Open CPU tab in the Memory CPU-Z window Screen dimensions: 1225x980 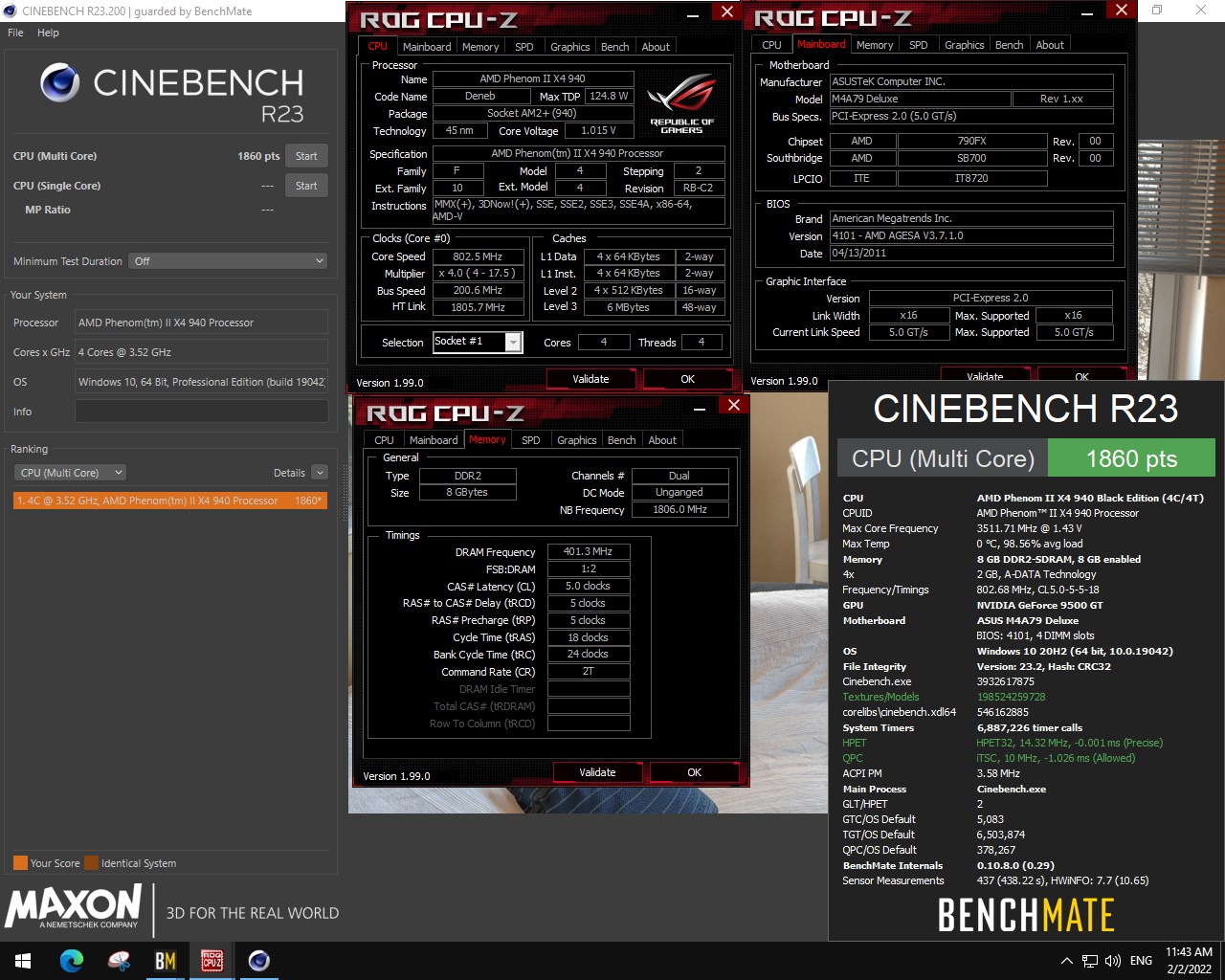click(x=384, y=440)
